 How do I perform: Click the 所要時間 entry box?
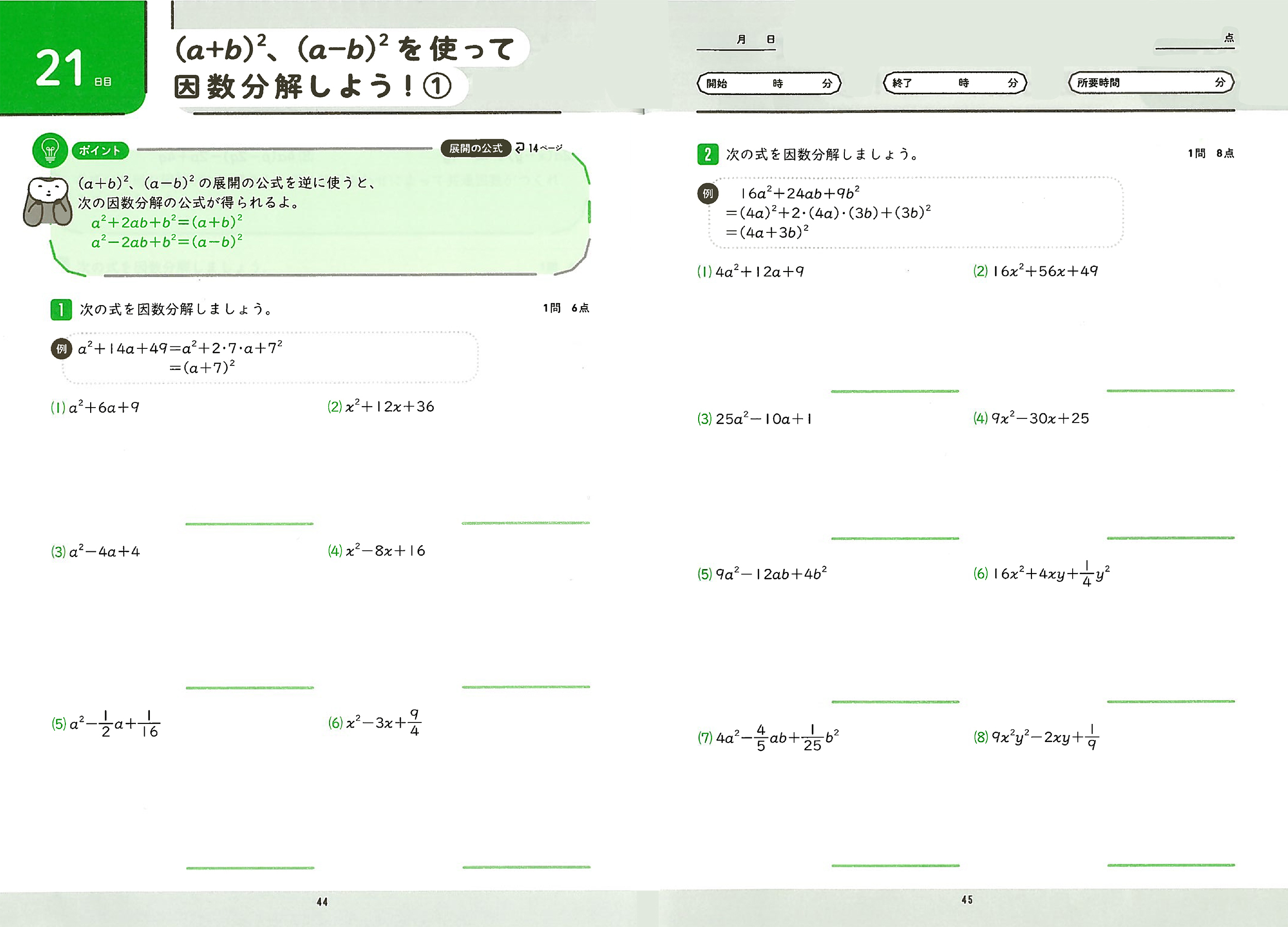tap(1151, 83)
